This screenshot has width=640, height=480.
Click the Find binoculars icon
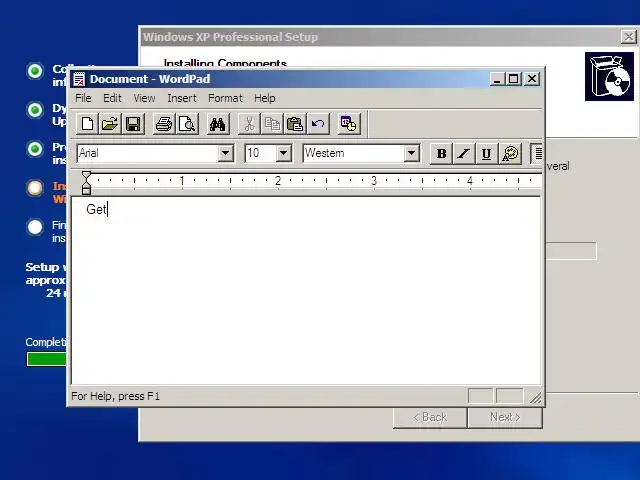[218, 124]
